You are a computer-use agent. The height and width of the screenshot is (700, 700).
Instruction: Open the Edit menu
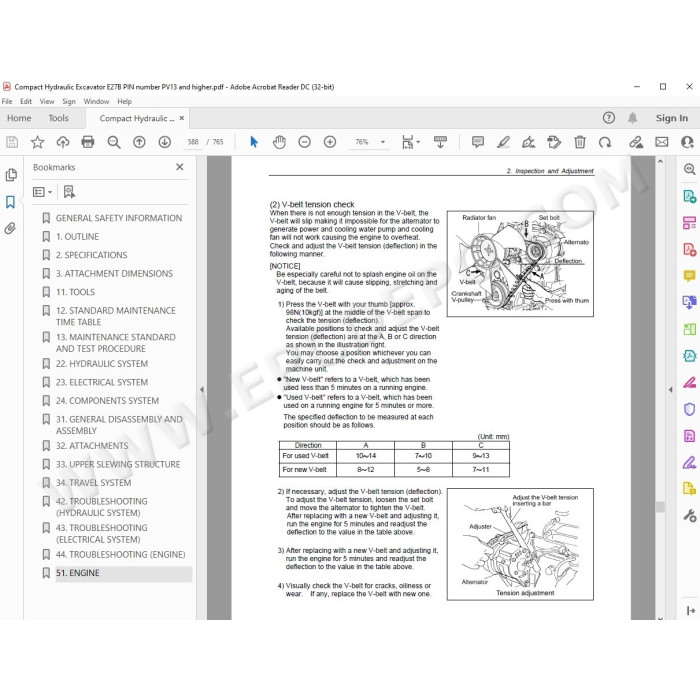[x=26, y=101]
